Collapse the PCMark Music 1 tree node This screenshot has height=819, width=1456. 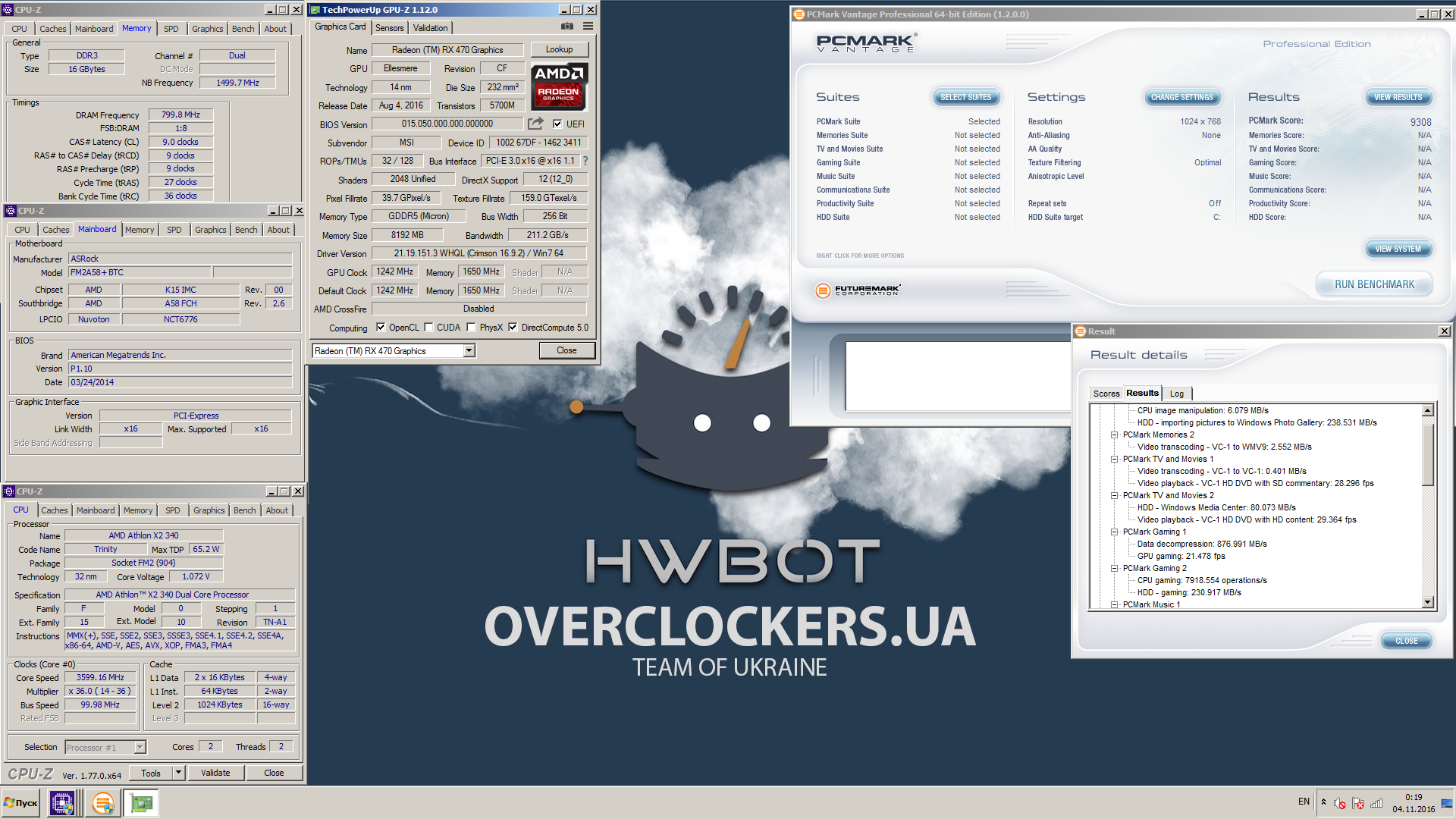click(1115, 604)
